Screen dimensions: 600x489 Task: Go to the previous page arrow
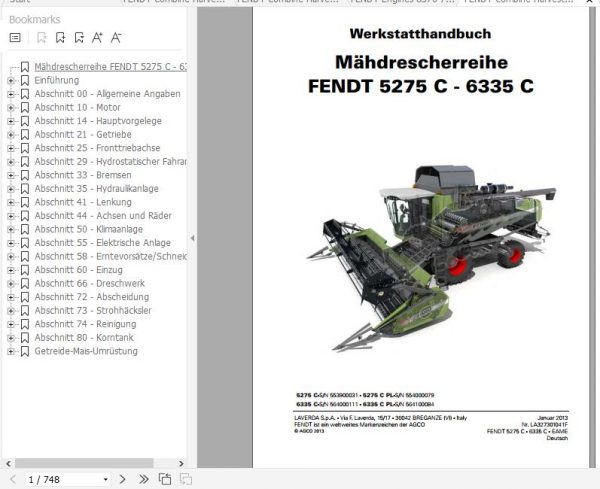click(13, 479)
